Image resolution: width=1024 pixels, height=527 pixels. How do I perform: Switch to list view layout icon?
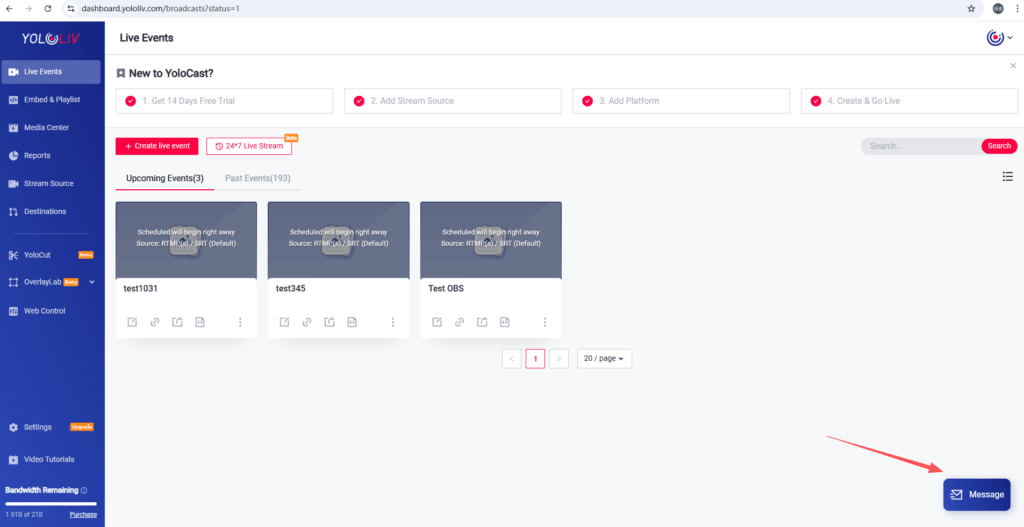point(1007,177)
